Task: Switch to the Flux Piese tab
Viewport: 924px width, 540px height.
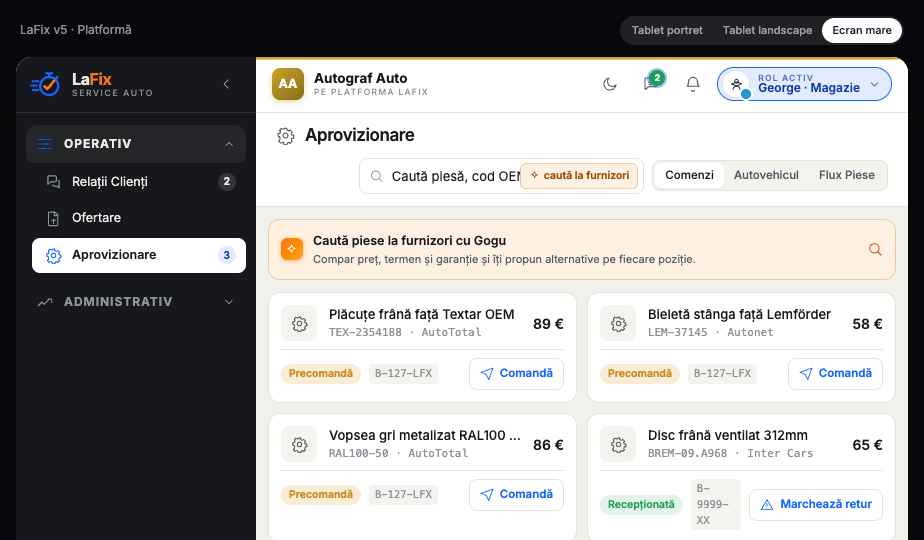Action: point(846,175)
